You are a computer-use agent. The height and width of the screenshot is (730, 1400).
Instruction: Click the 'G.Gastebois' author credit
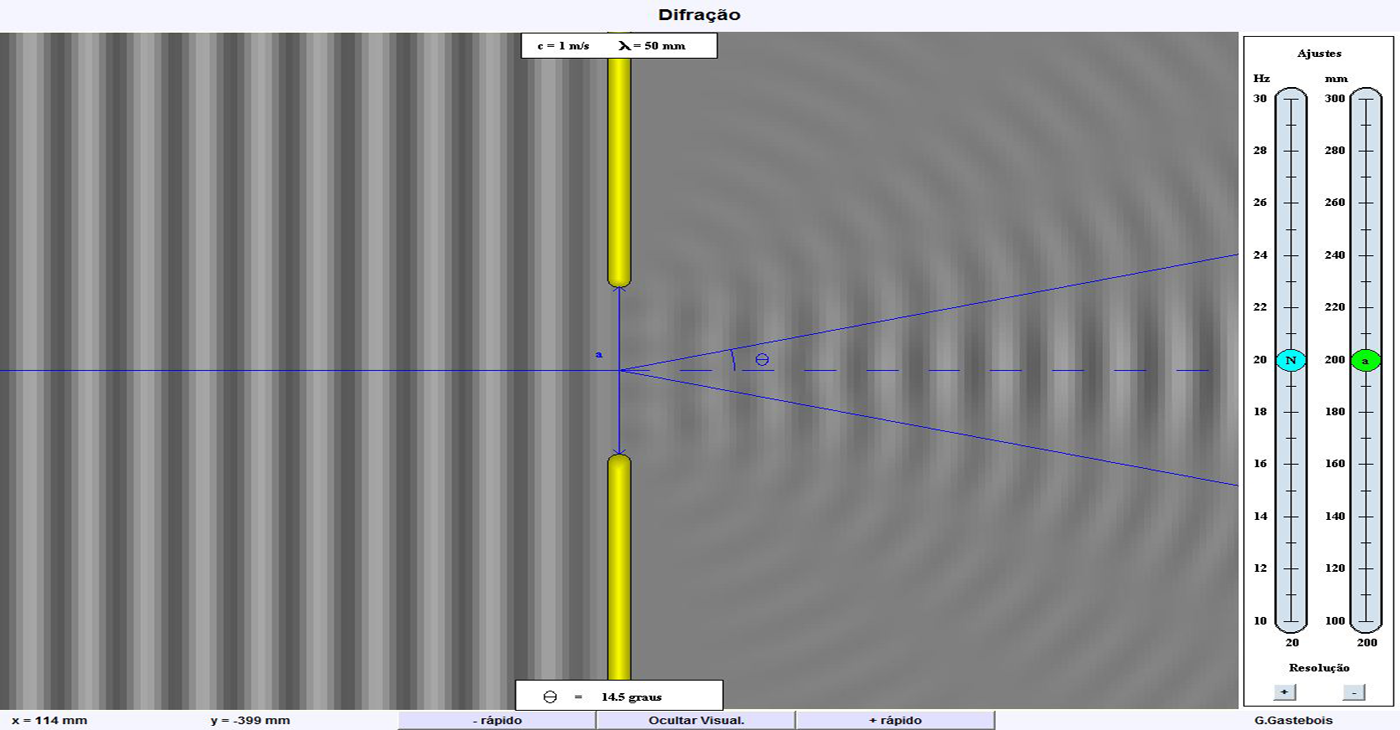tap(1293, 720)
